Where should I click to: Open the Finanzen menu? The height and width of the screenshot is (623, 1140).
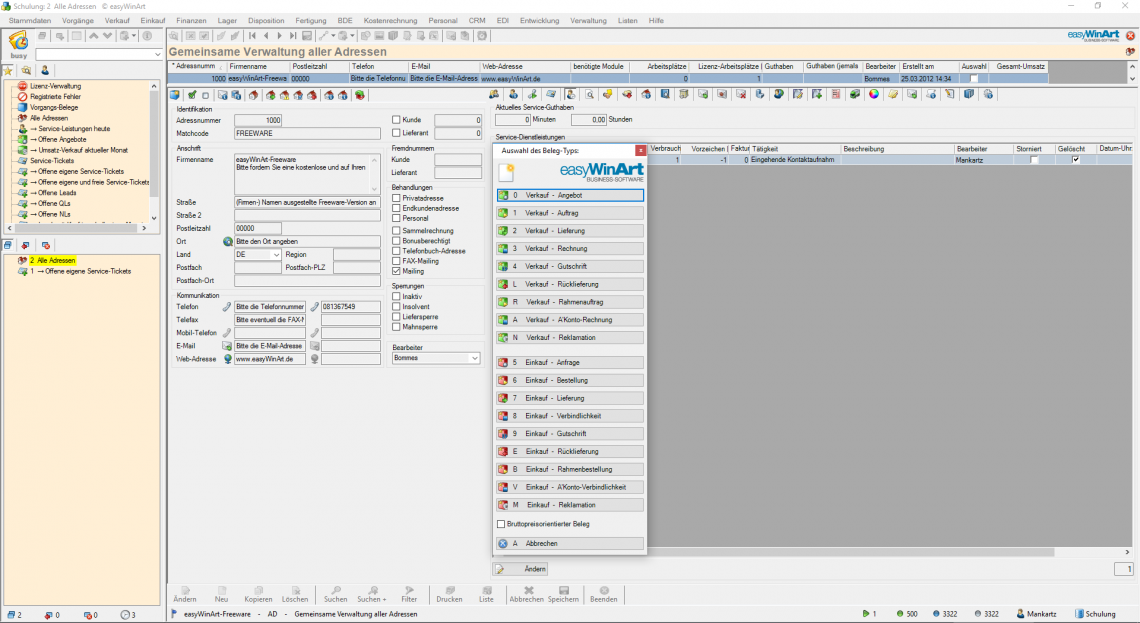click(x=190, y=20)
